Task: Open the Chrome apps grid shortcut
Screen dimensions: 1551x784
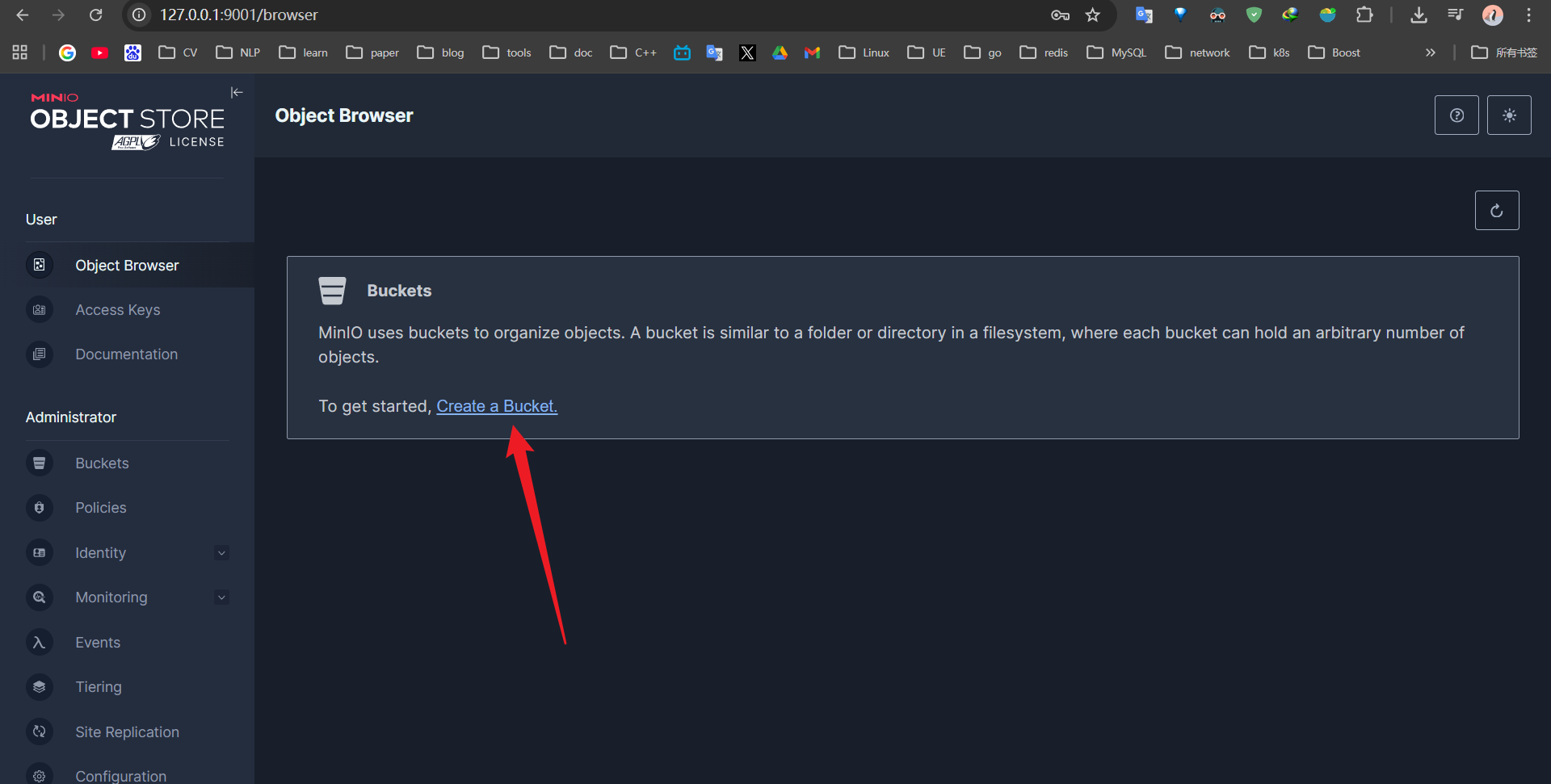Action: (x=20, y=52)
